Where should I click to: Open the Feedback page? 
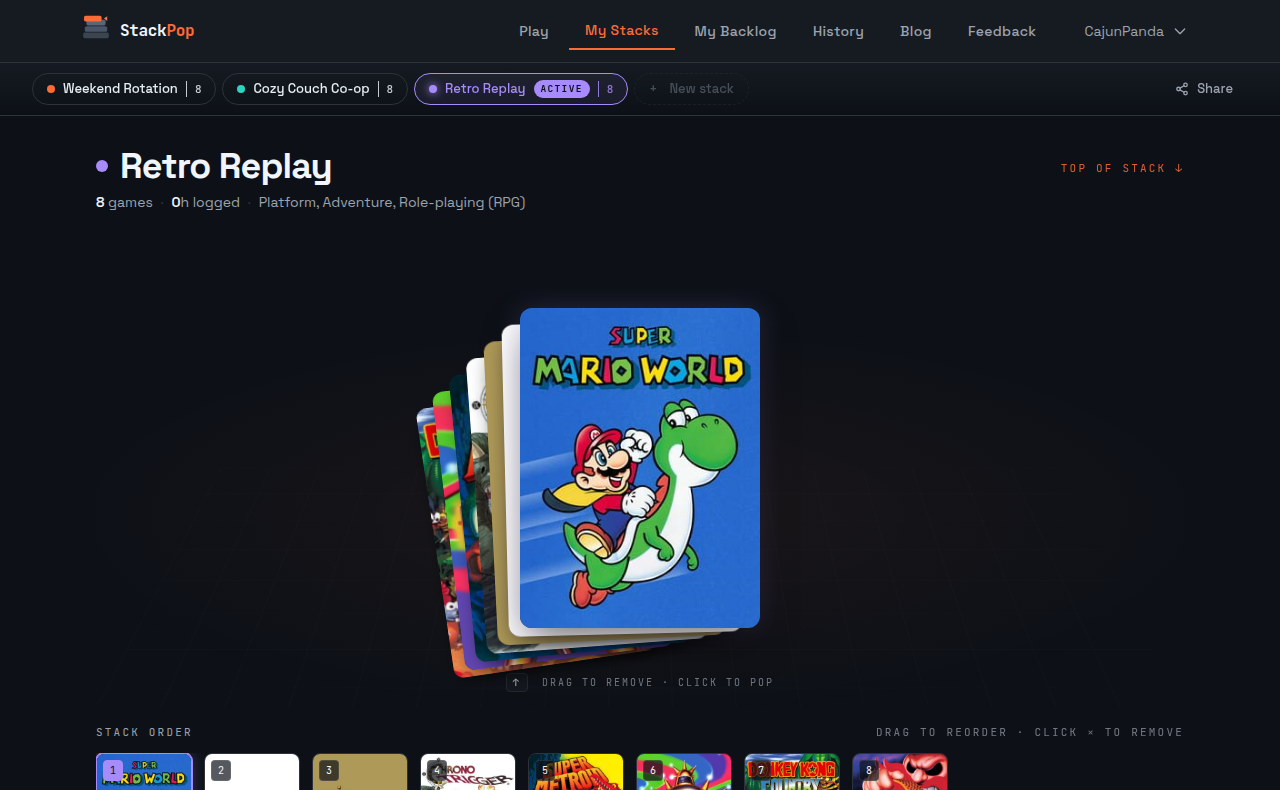[x=1002, y=31]
